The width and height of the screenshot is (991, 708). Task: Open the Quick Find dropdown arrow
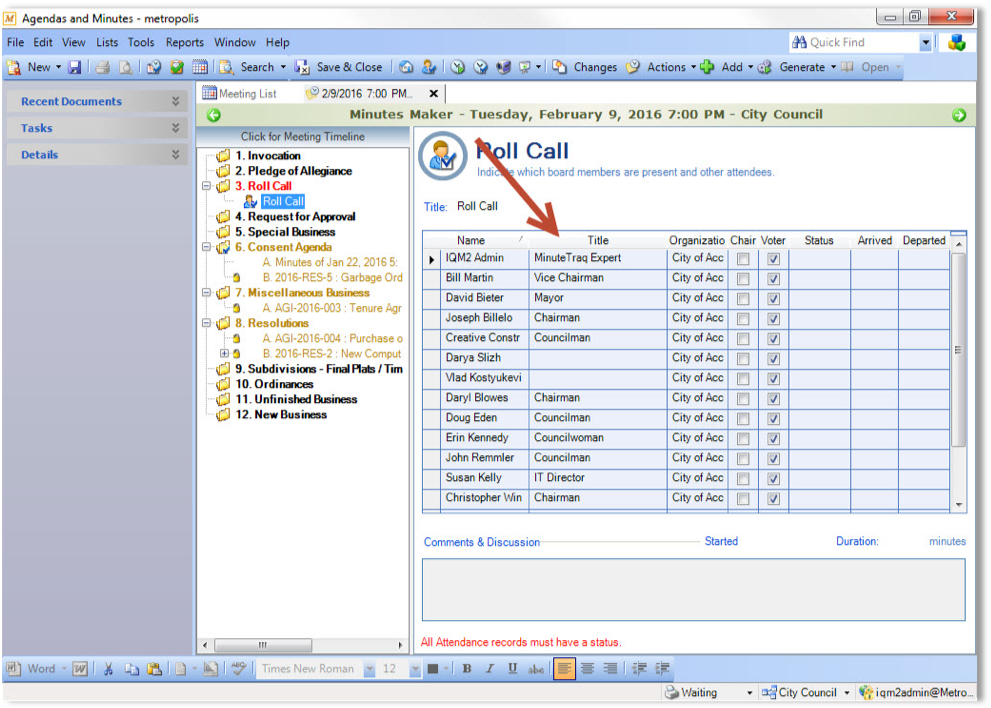pos(925,43)
